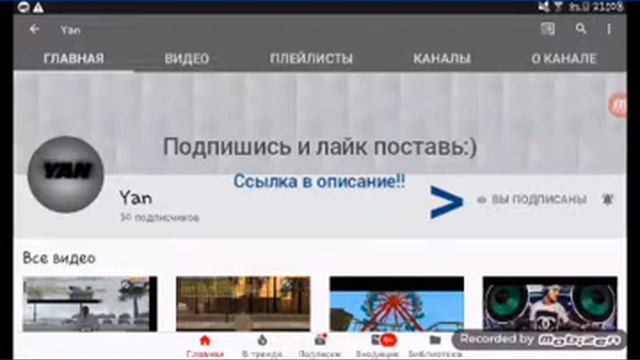The width and height of the screenshot is (640, 360).
Task: Open the Ferris wheel video thumbnail
Action: [x=396, y=304]
